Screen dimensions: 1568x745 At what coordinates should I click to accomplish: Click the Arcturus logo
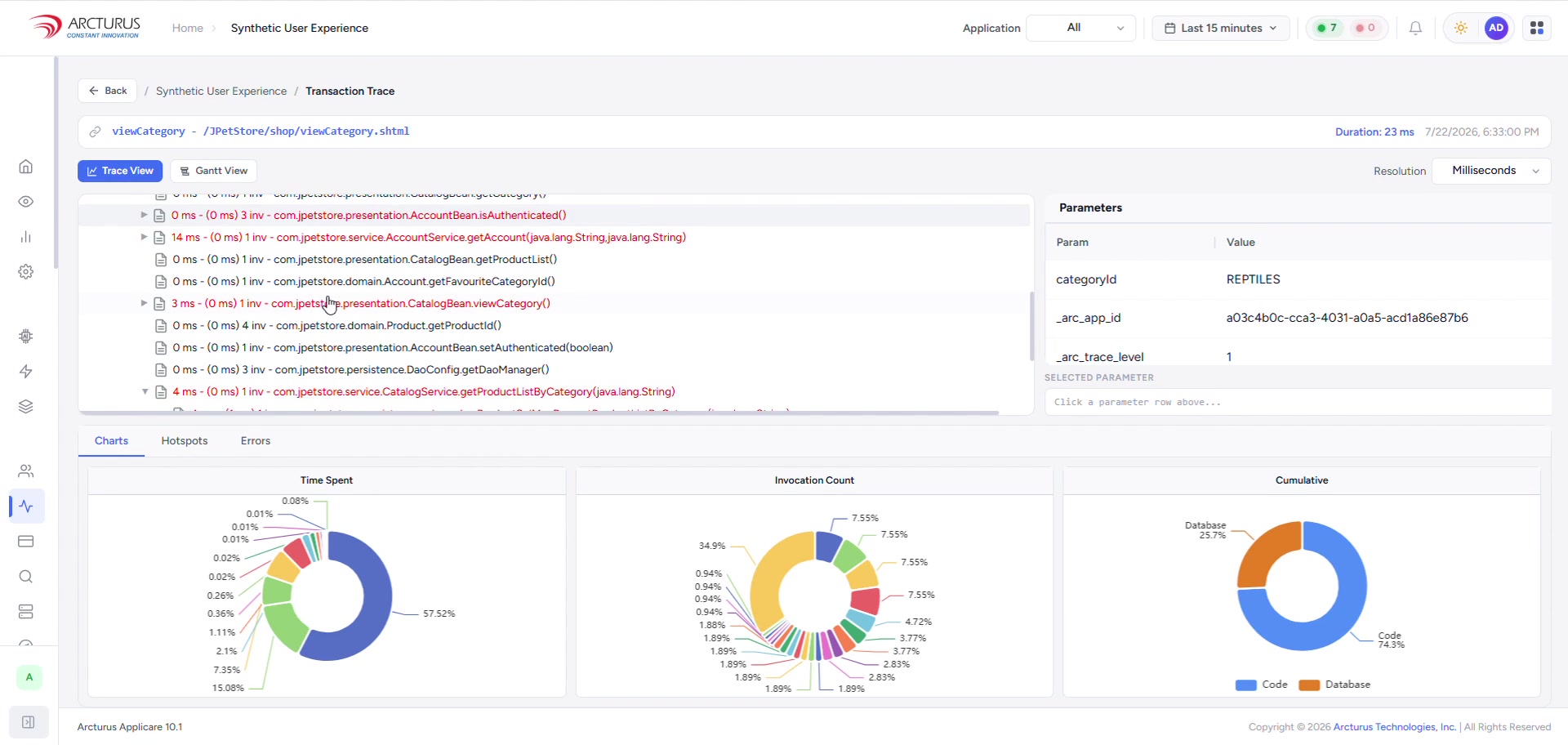click(x=85, y=27)
